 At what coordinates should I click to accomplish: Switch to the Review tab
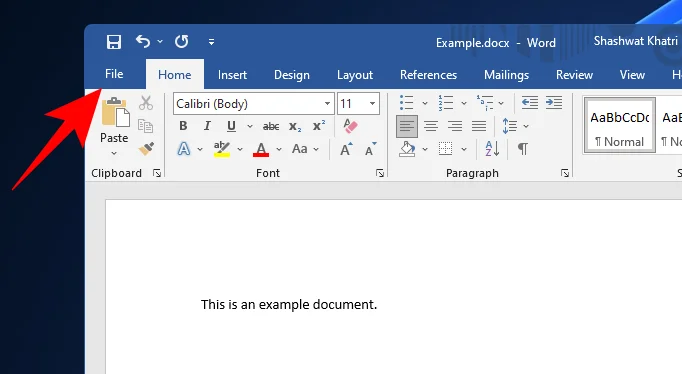[x=574, y=75]
